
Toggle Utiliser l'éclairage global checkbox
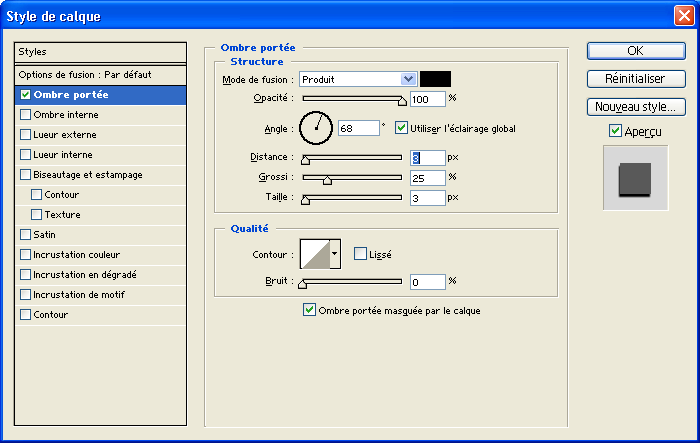402,128
